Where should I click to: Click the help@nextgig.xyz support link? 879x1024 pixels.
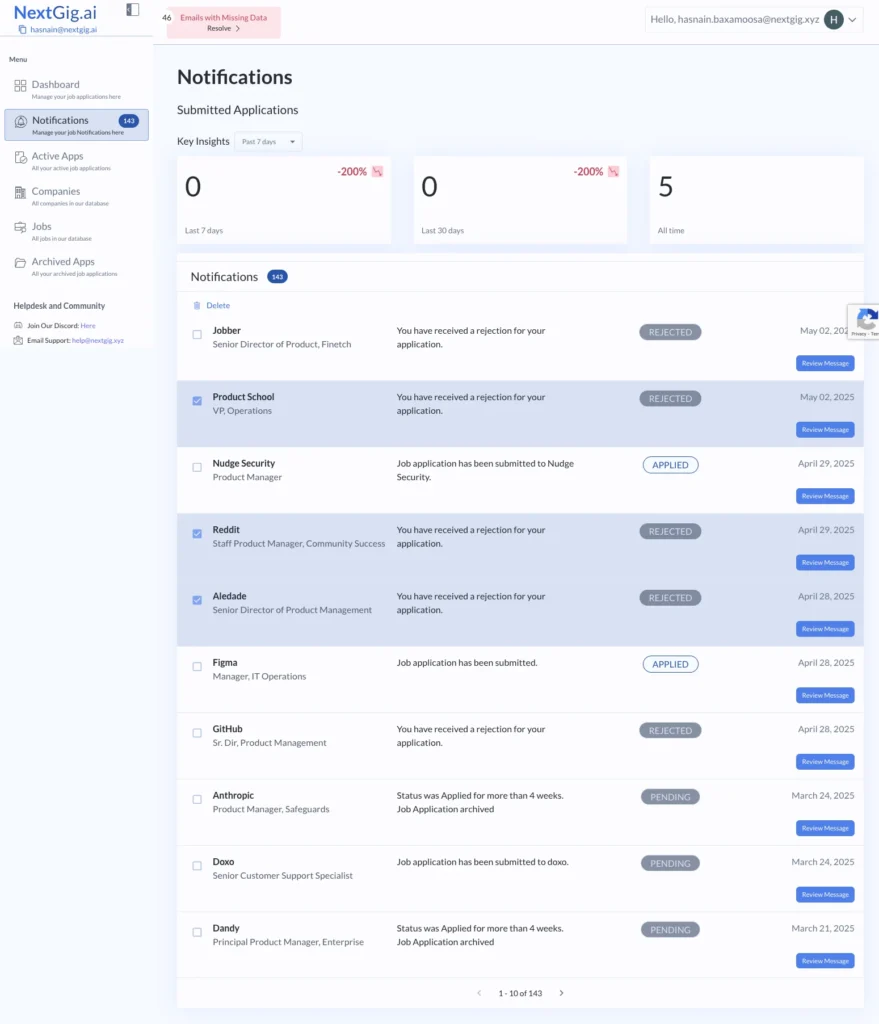98,340
